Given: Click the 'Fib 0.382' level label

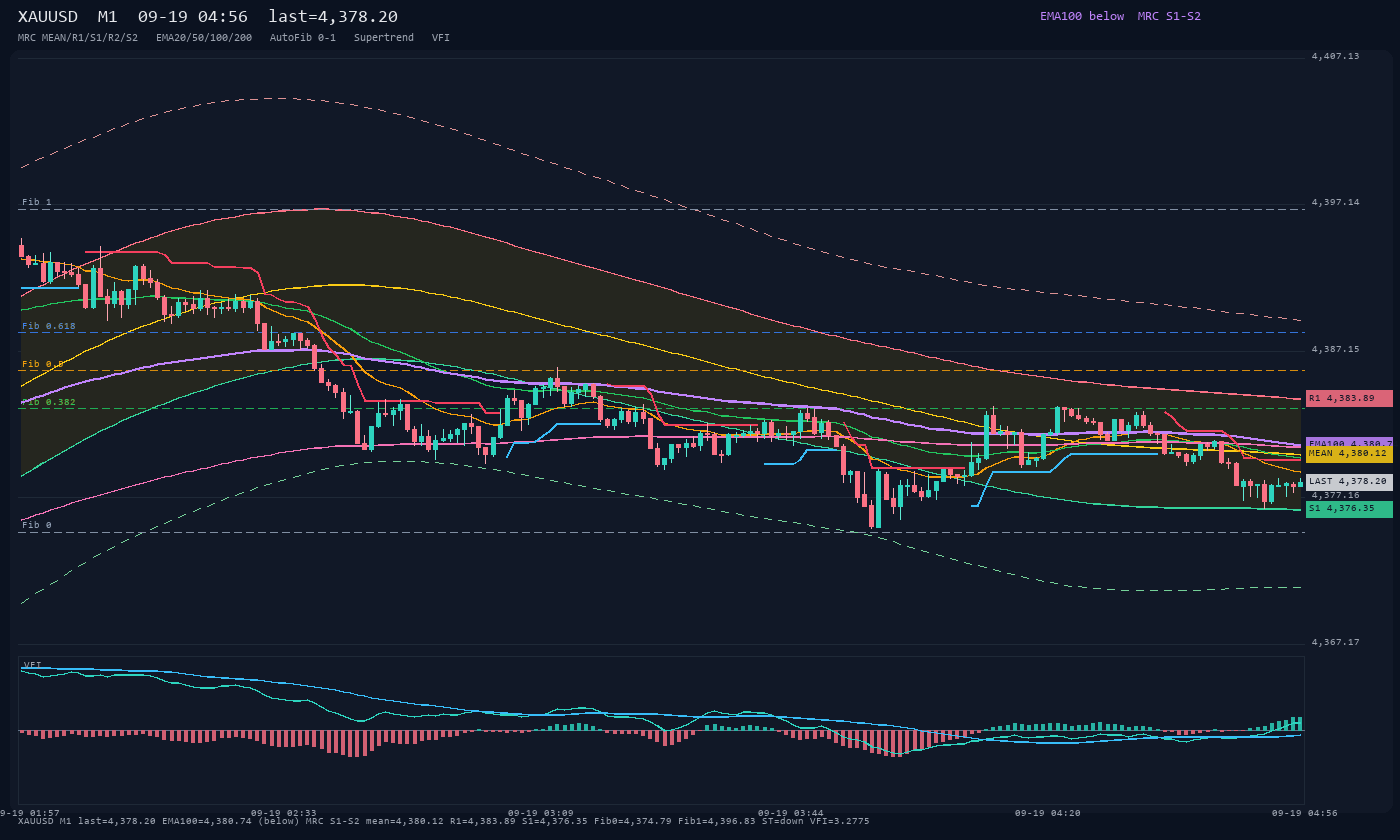Looking at the screenshot, I should pos(49,402).
